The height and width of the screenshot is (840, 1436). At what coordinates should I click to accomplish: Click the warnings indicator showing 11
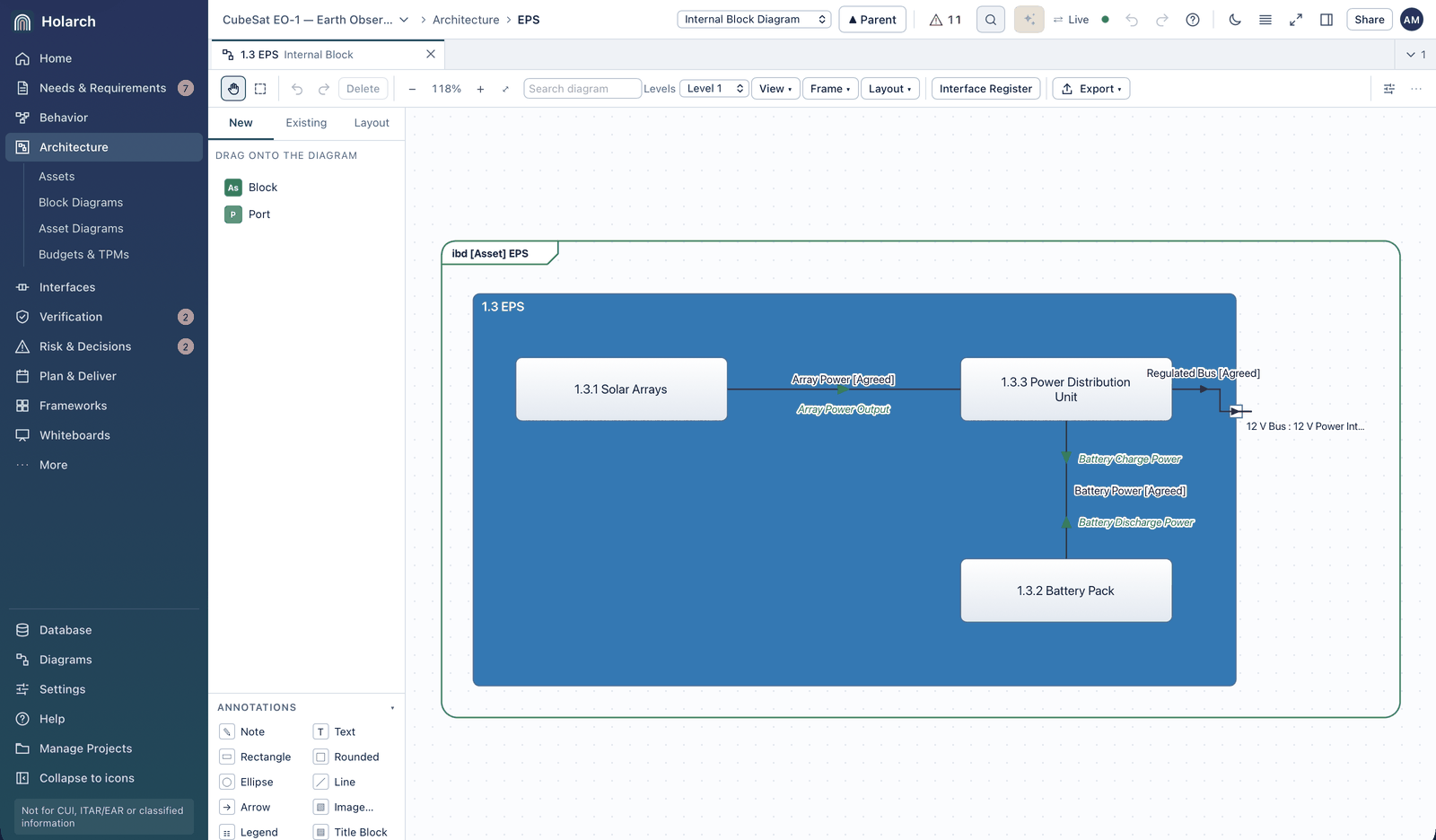[945, 20]
